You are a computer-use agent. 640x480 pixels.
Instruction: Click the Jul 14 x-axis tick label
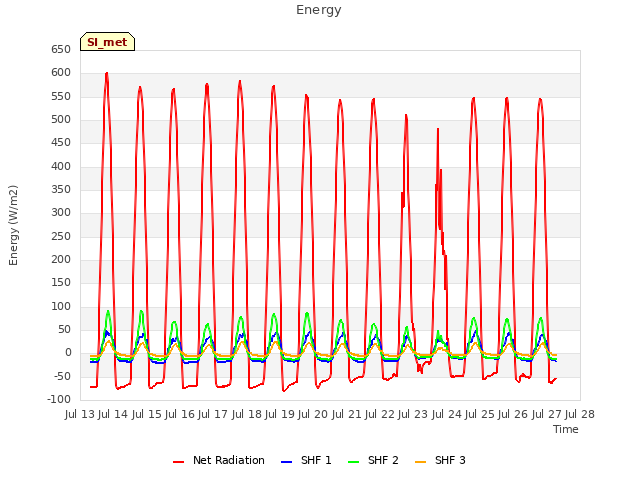[113, 414]
